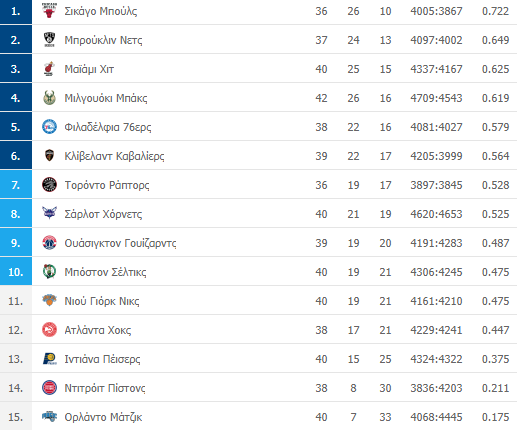Click the rank 10 light-blue position badge
The image size is (517, 430).
(16, 272)
